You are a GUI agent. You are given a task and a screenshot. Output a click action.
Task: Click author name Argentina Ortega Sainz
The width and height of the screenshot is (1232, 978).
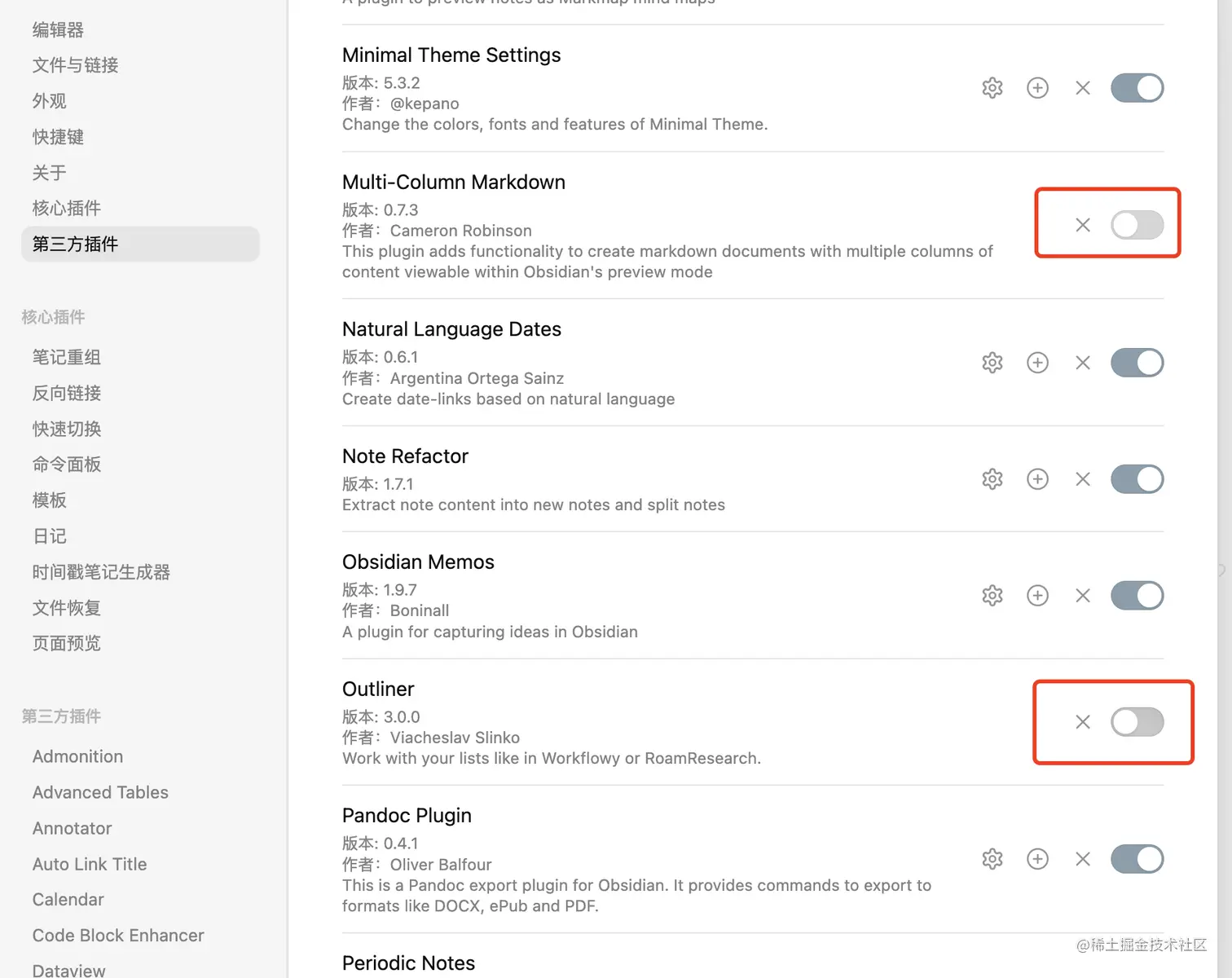tap(477, 378)
